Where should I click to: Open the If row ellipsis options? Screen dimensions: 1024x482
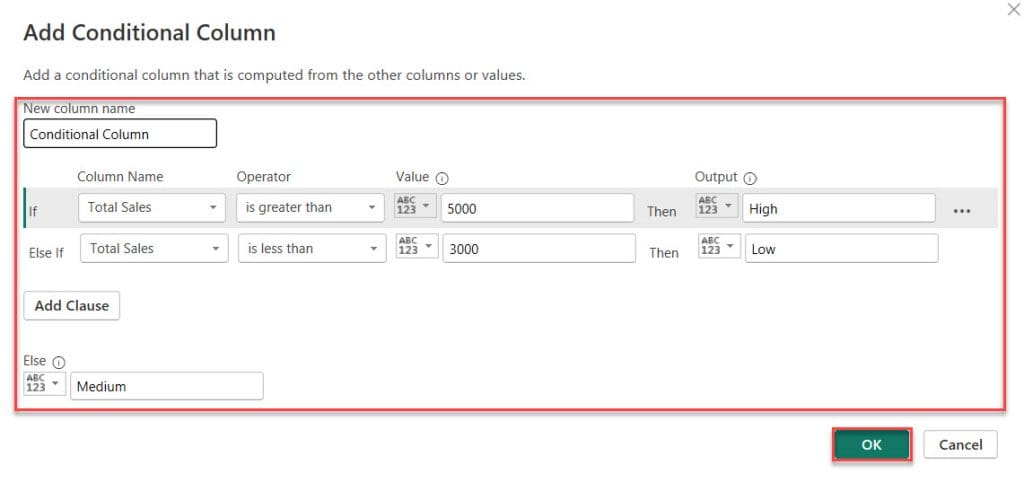tap(961, 211)
